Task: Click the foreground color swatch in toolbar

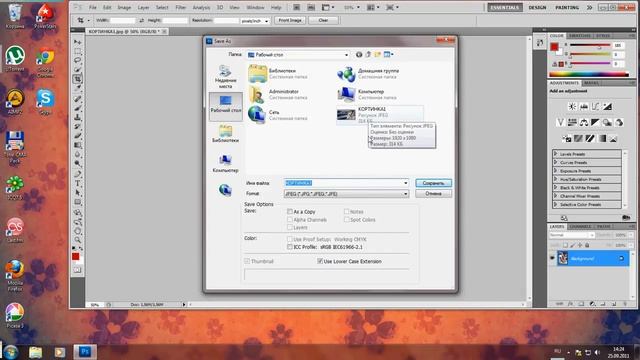Action: [x=76, y=256]
